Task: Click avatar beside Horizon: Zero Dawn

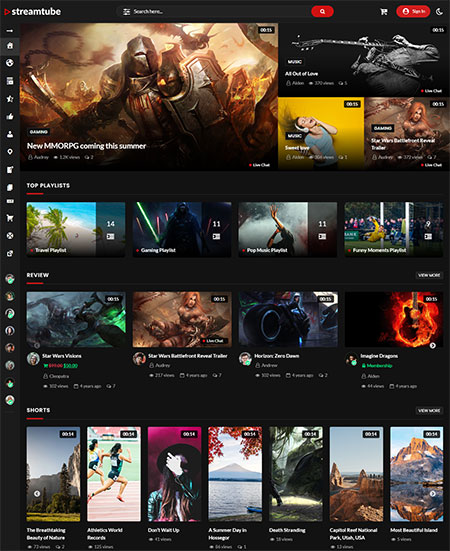Action: click(x=245, y=359)
